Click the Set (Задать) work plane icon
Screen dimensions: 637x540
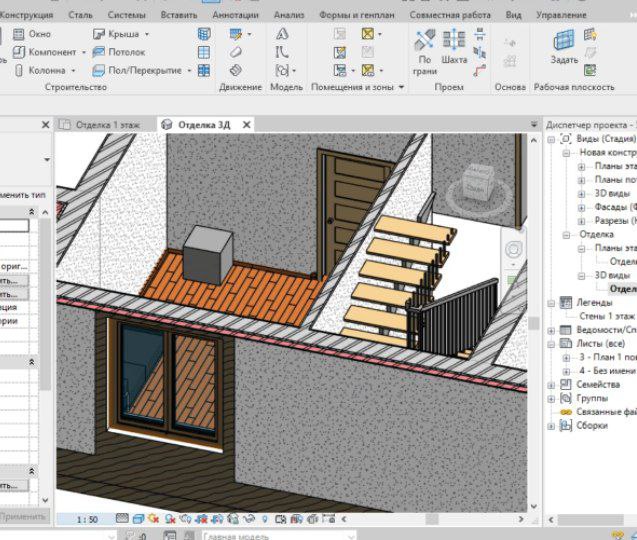[x=564, y=45]
